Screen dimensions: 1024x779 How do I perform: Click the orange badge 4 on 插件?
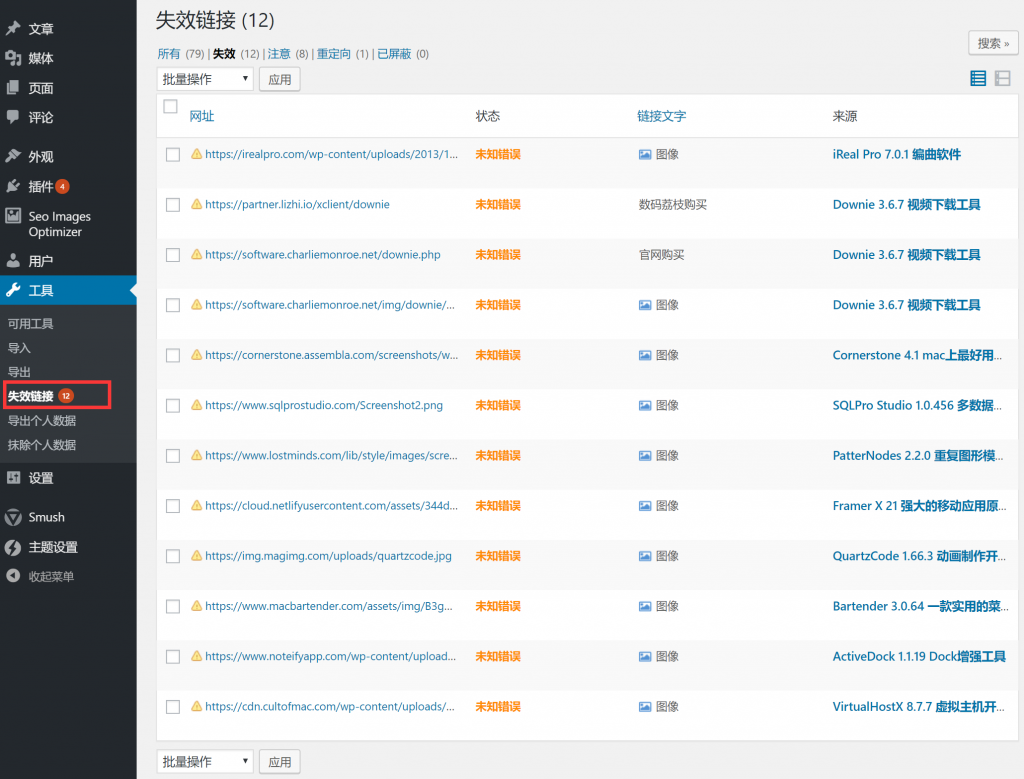pos(63,186)
